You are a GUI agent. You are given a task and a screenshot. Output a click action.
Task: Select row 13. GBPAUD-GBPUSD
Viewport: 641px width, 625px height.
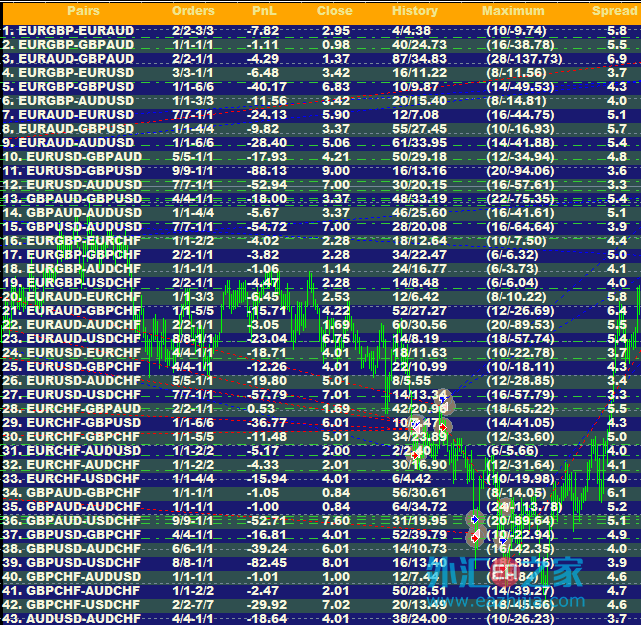pos(322,199)
